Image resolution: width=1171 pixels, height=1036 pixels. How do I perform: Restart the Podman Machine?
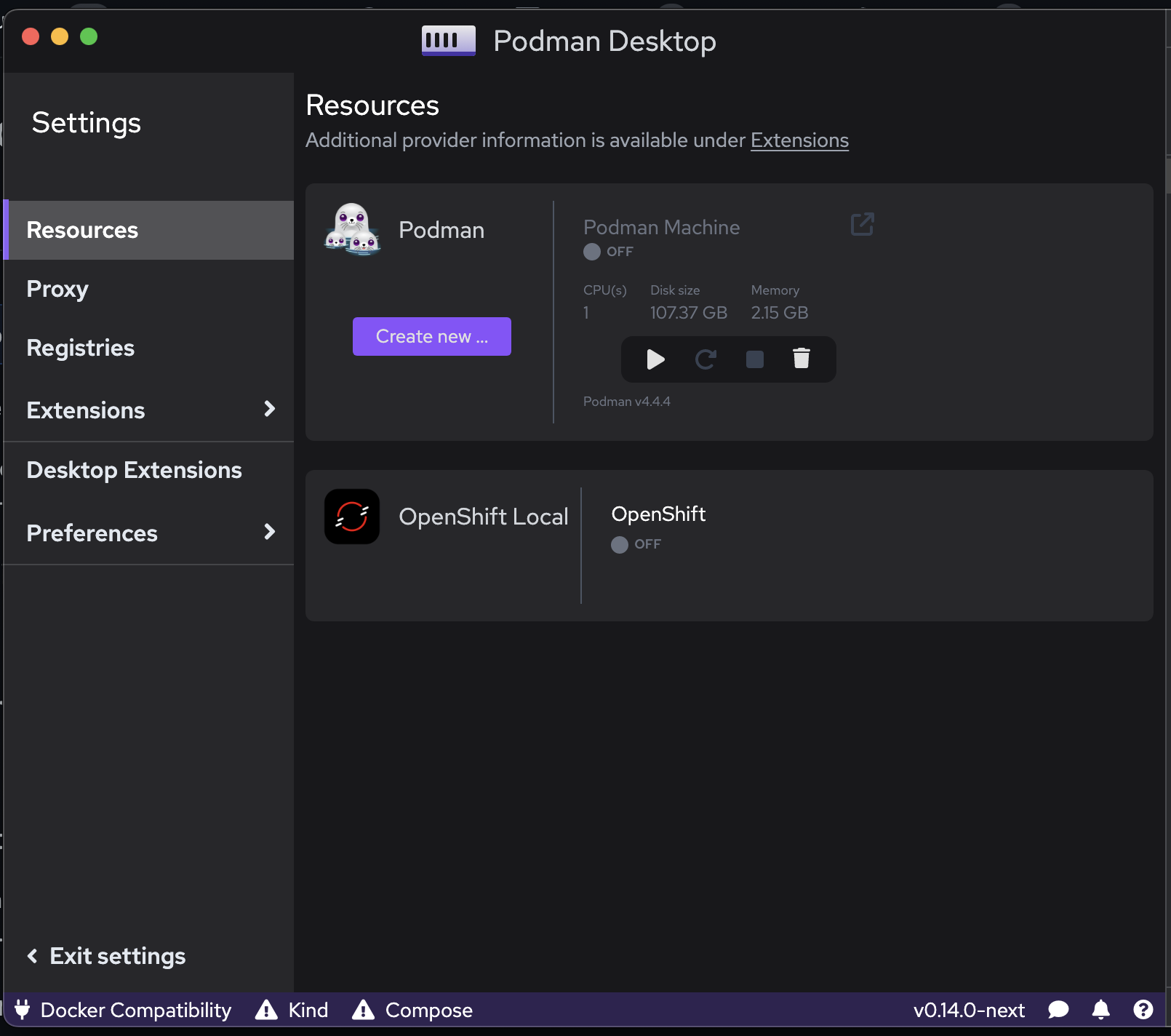[705, 359]
